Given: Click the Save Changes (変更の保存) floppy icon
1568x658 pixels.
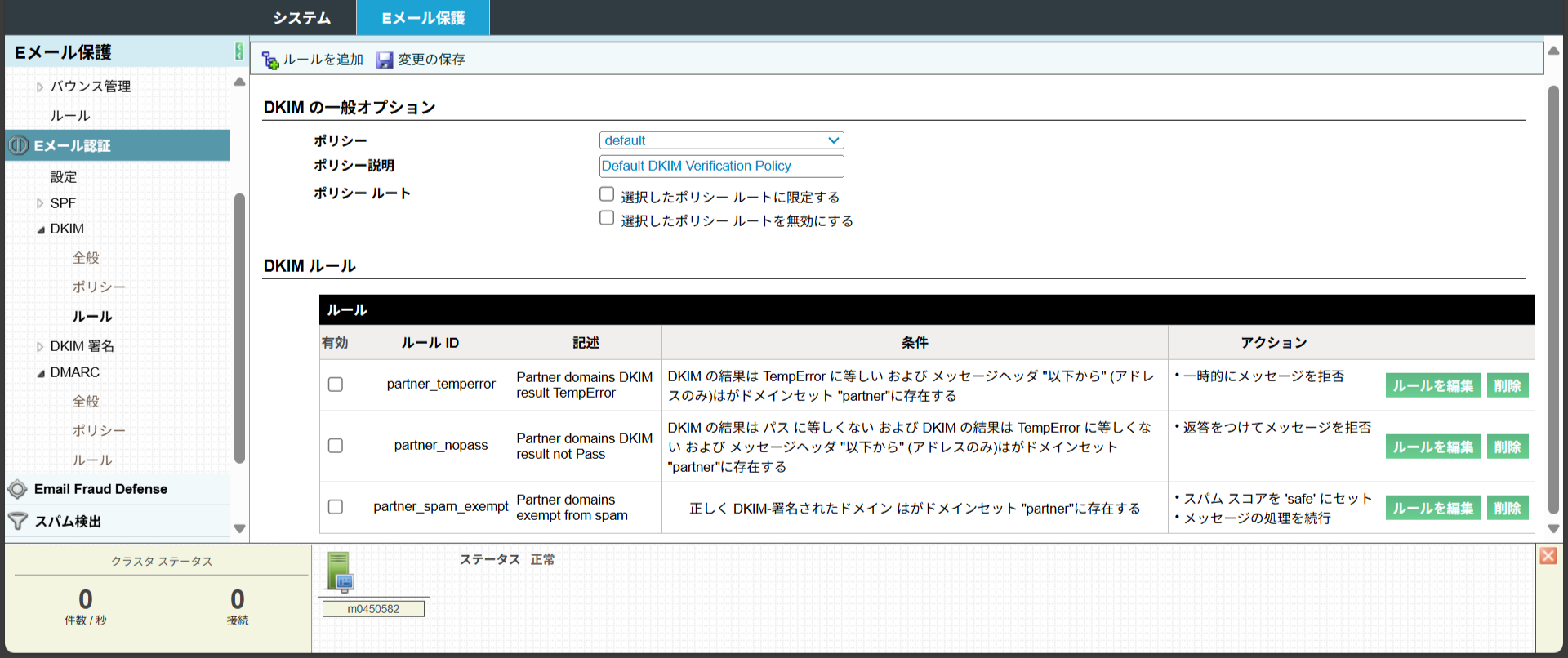Looking at the screenshot, I should pos(385,60).
